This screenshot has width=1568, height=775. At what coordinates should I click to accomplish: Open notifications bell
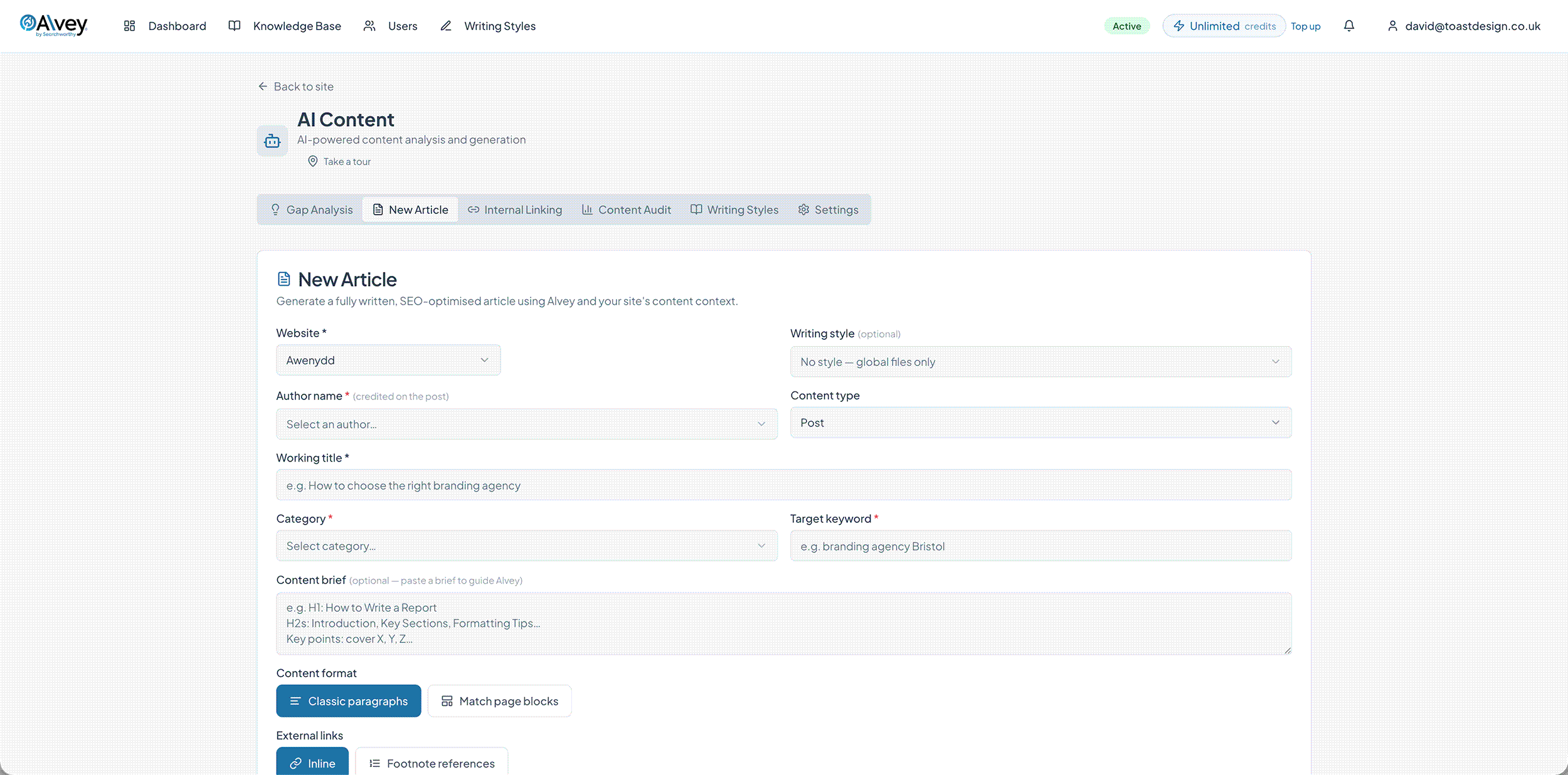tap(1349, 26)
